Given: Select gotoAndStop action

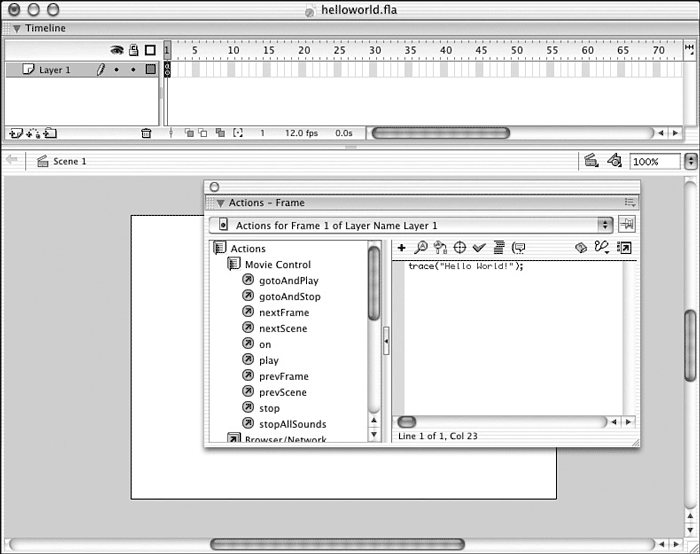Looking at the screenshot, I should point(290,297).
